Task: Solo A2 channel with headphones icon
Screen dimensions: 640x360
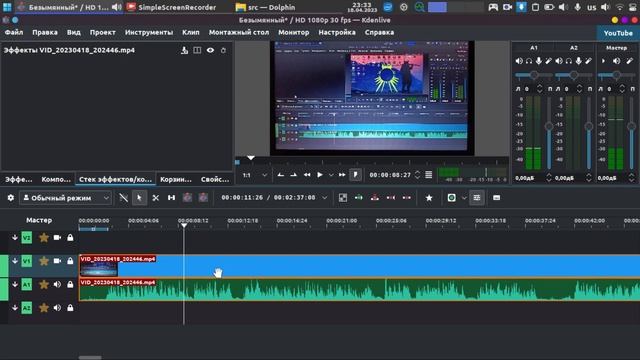Action: point(569,61)
